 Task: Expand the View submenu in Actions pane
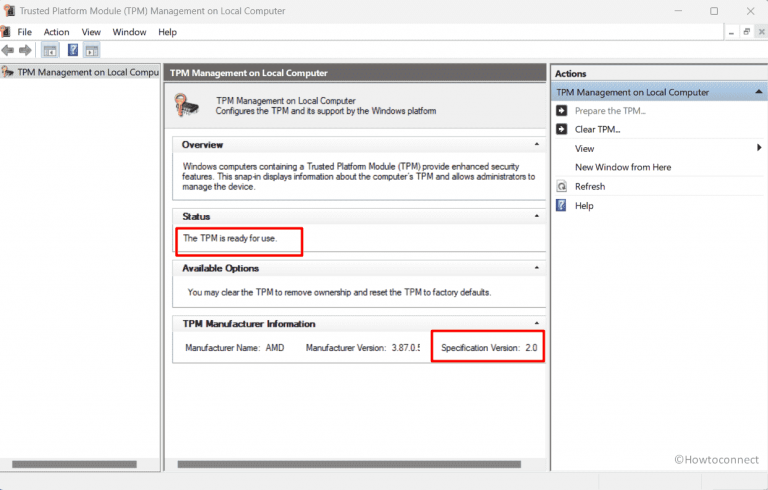coord(759,148)
